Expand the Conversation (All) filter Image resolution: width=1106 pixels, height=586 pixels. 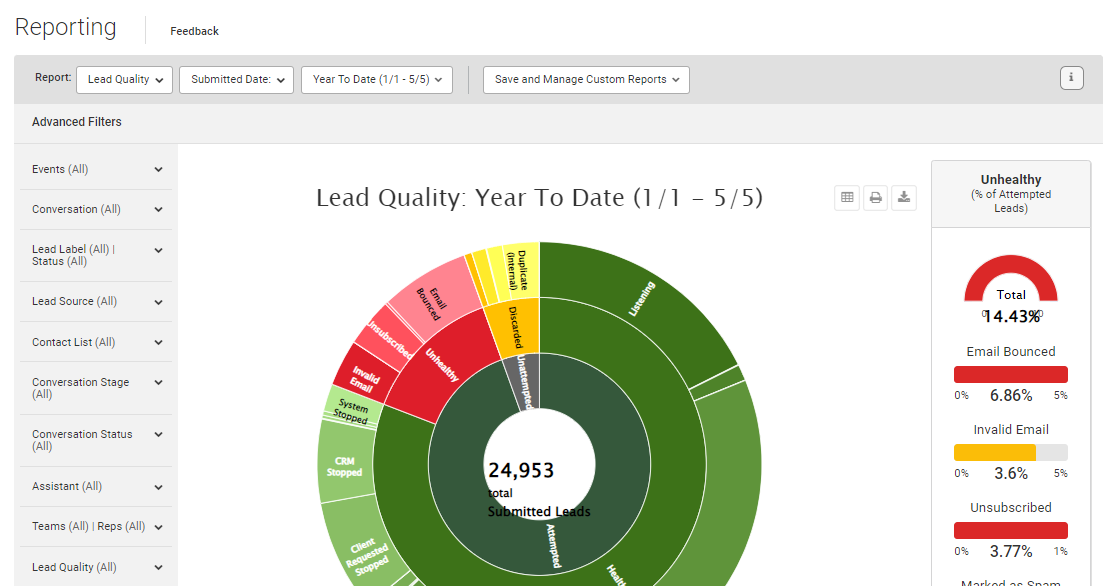(96, 209)
